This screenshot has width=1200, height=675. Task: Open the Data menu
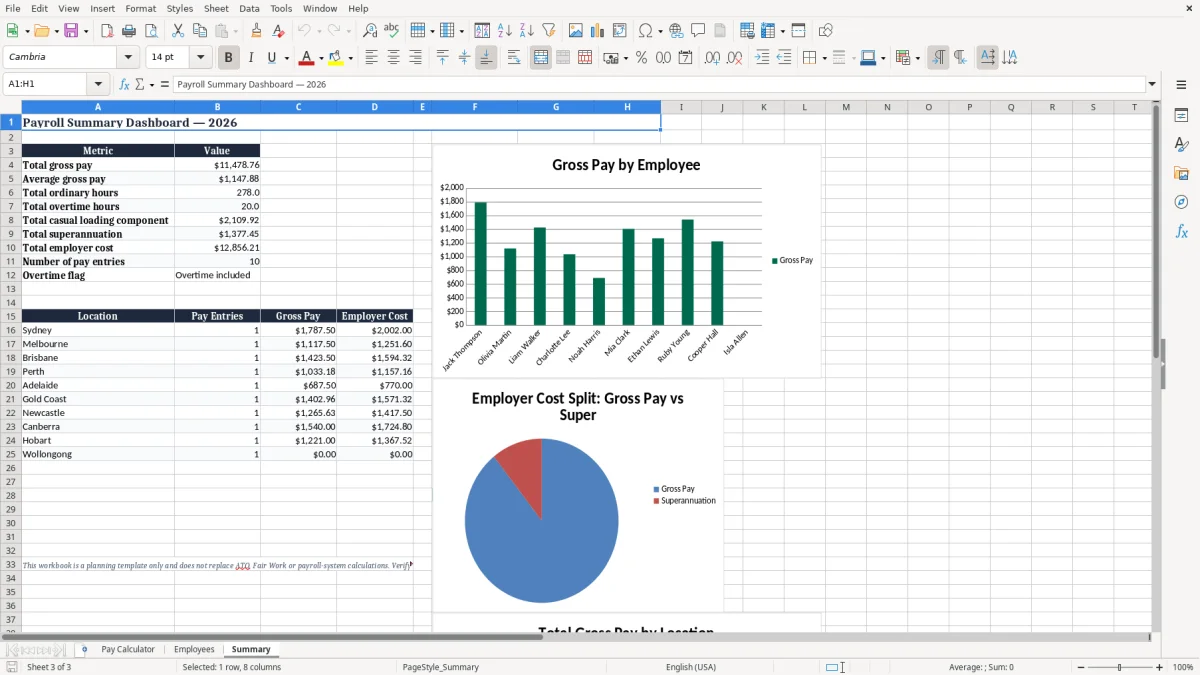249,8
